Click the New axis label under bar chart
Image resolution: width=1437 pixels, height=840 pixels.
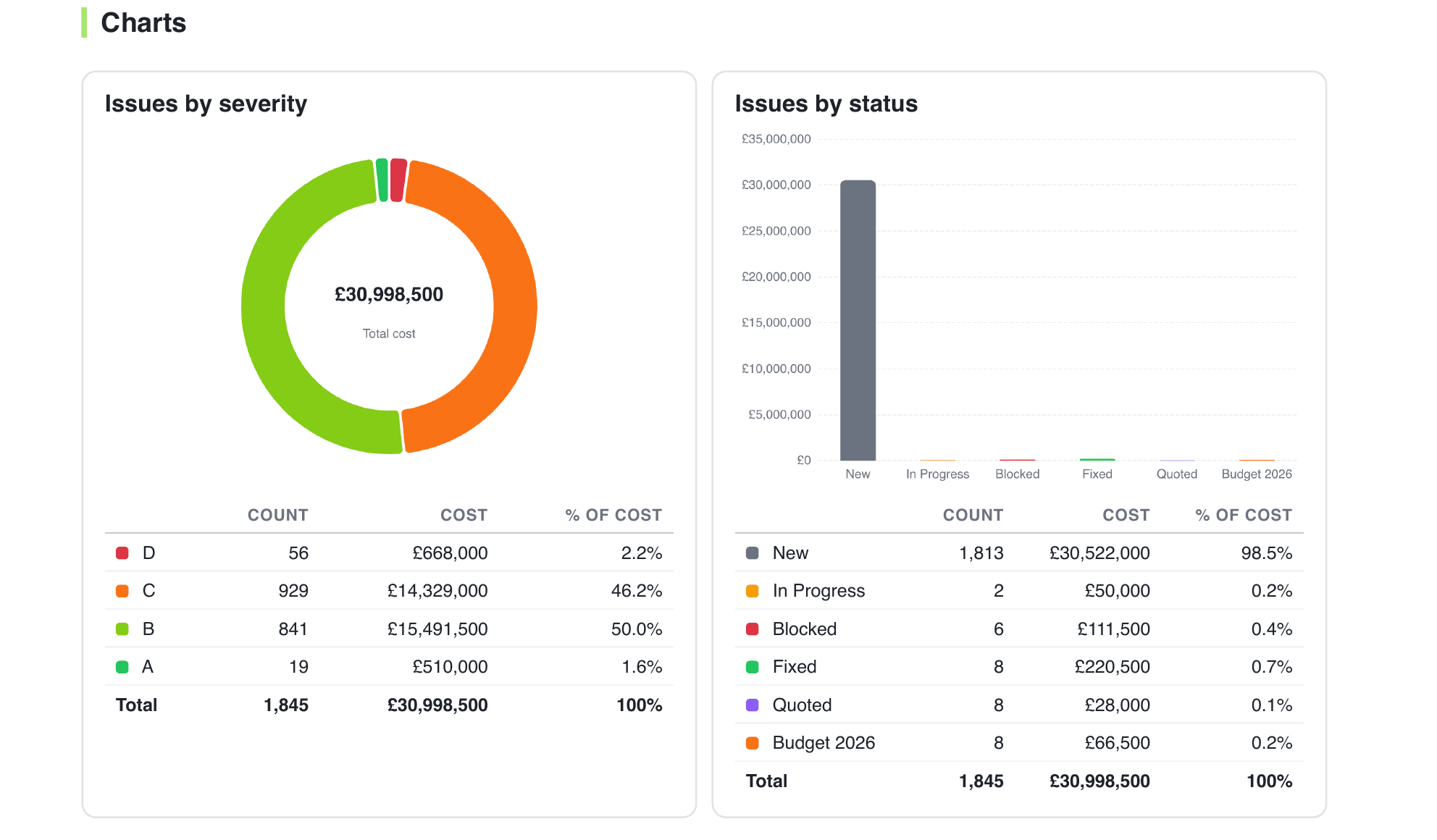[x=858, y=474]
